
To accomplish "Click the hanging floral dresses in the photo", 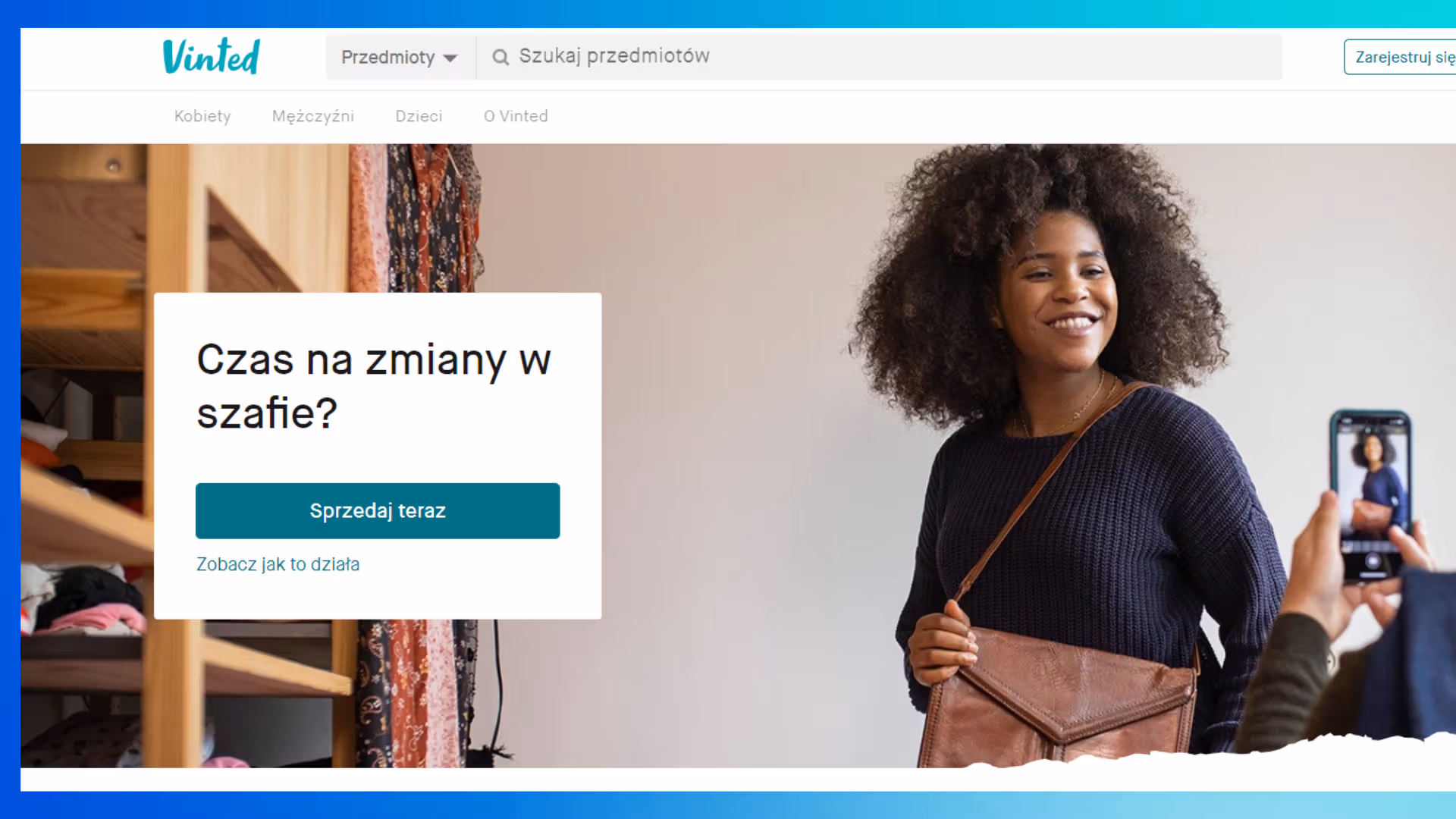I will [416, 218].
